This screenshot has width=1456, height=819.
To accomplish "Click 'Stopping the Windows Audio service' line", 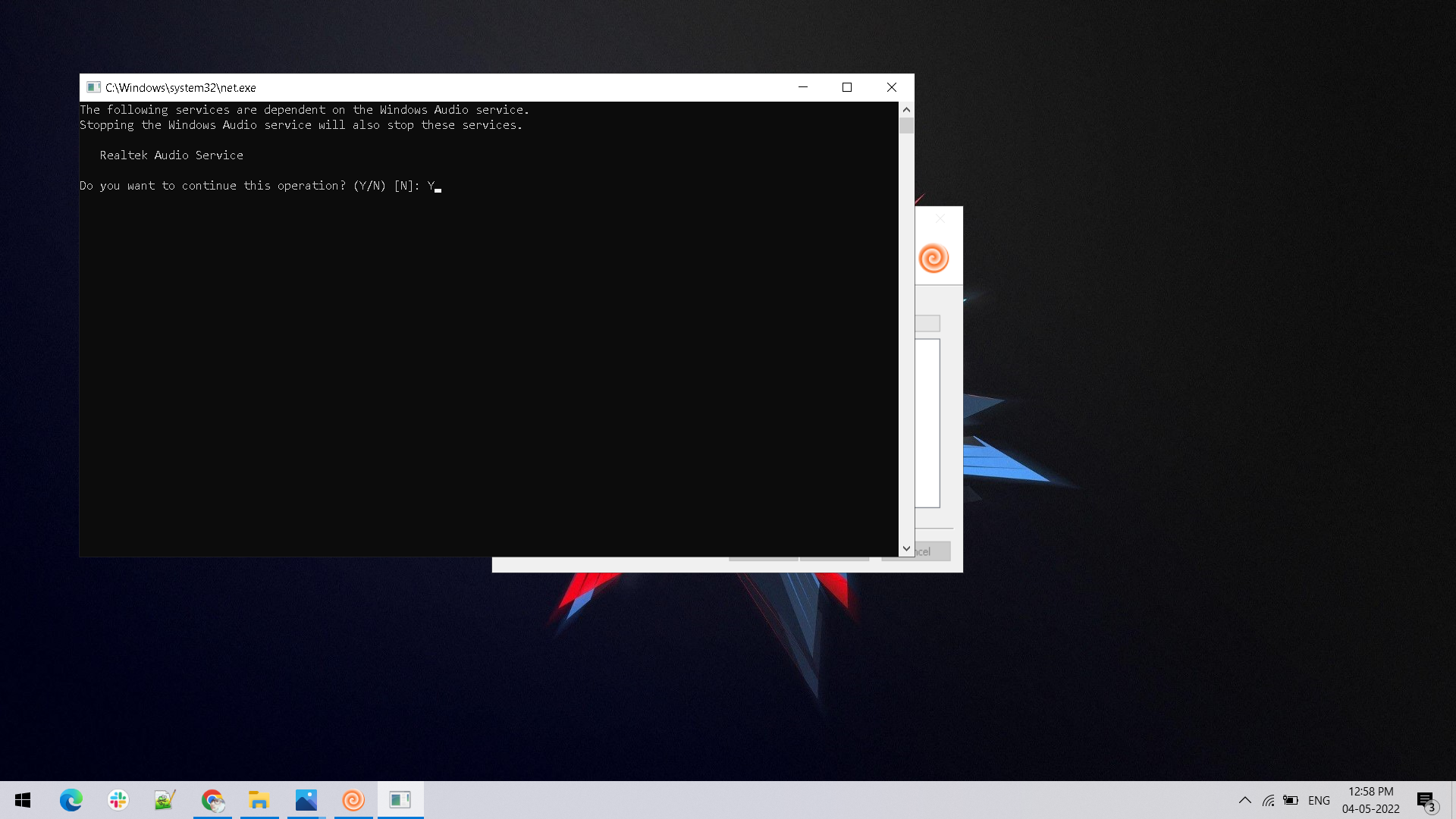I will click(x=301, y=125).
